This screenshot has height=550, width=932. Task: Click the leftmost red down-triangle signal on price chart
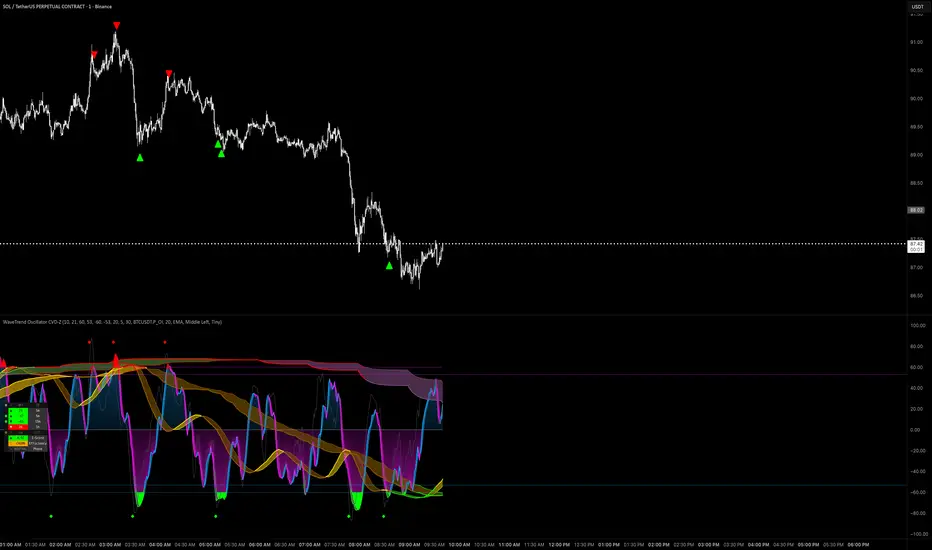coord(94,54)
